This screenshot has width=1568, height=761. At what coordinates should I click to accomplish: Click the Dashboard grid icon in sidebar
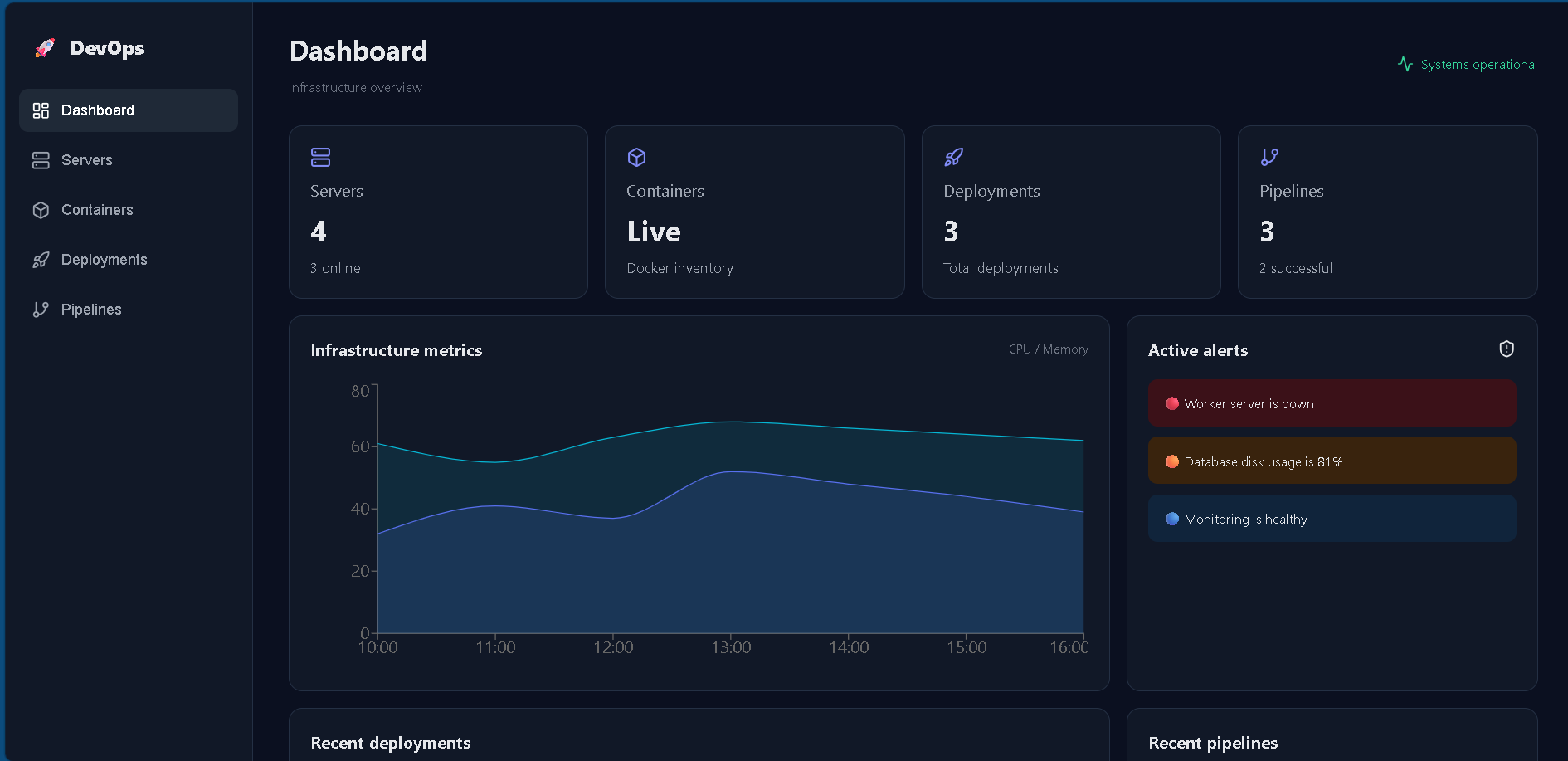point(41,110)
